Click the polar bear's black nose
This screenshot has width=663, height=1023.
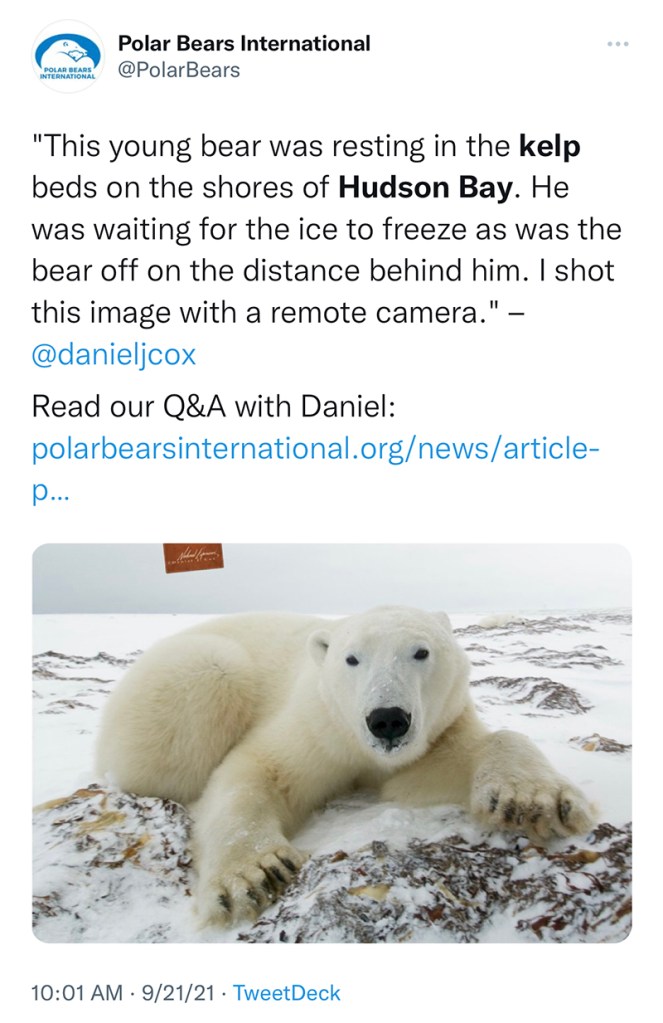[x=389, y=721]
